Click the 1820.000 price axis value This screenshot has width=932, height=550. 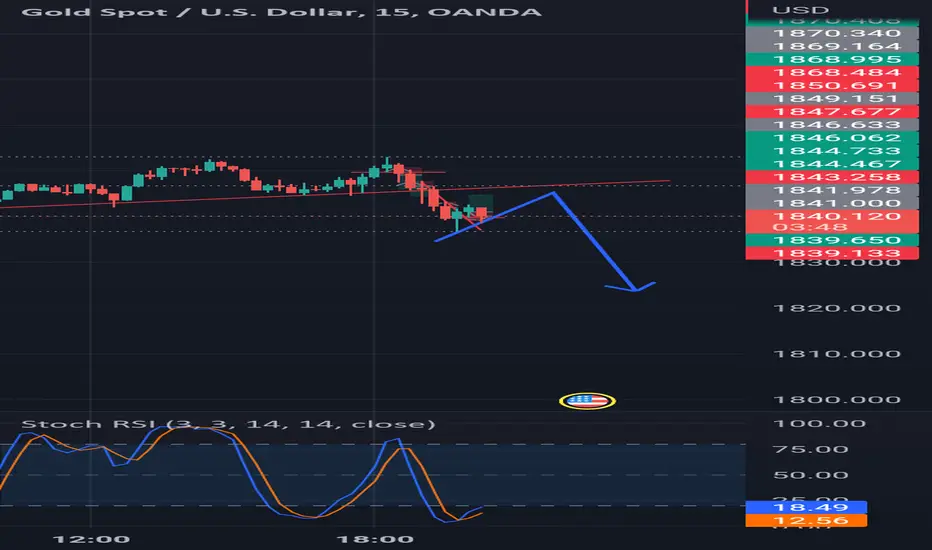837,308
